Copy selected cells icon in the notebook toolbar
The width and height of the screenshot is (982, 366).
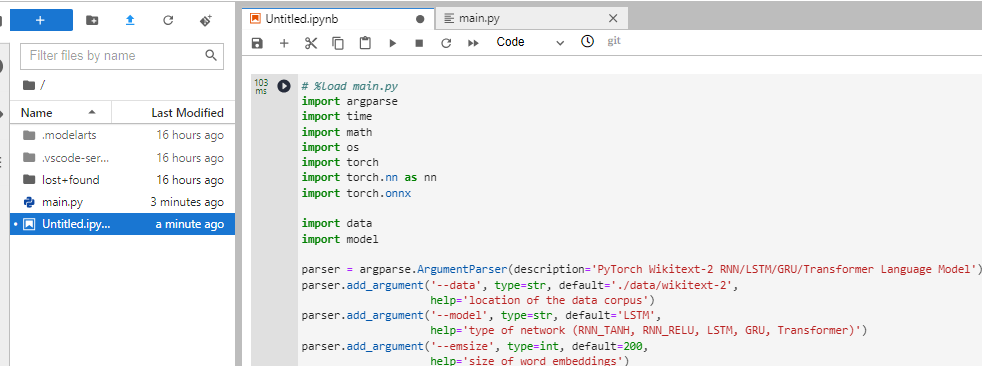pyautogui.click(x=338, y=43)
